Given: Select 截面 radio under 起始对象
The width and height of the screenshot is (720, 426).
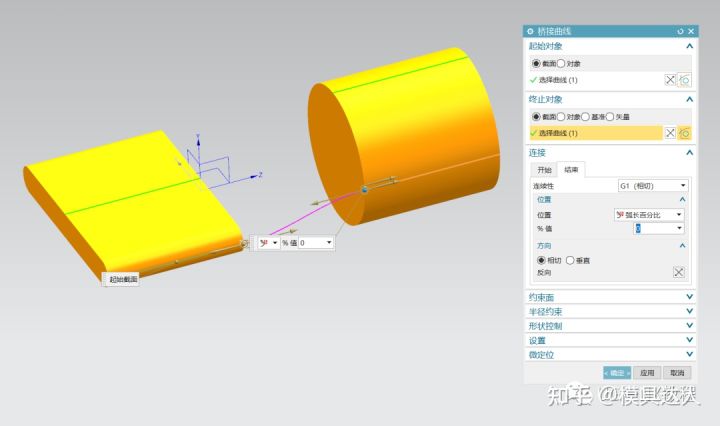Looking at the screenshot, I should (x=536, y=63).
